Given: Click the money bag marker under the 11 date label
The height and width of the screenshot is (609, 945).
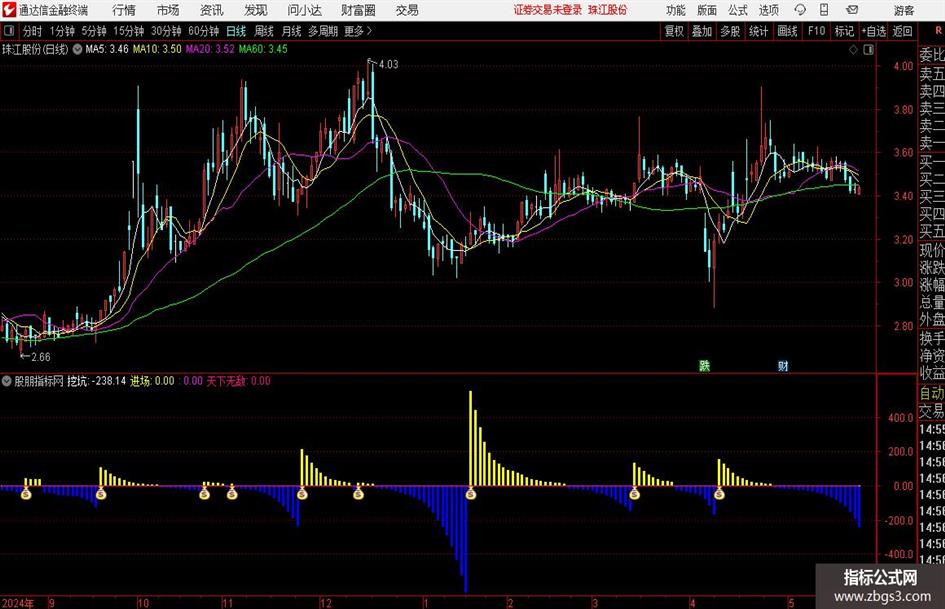Looking at the screenshot, I should point(232,494).
